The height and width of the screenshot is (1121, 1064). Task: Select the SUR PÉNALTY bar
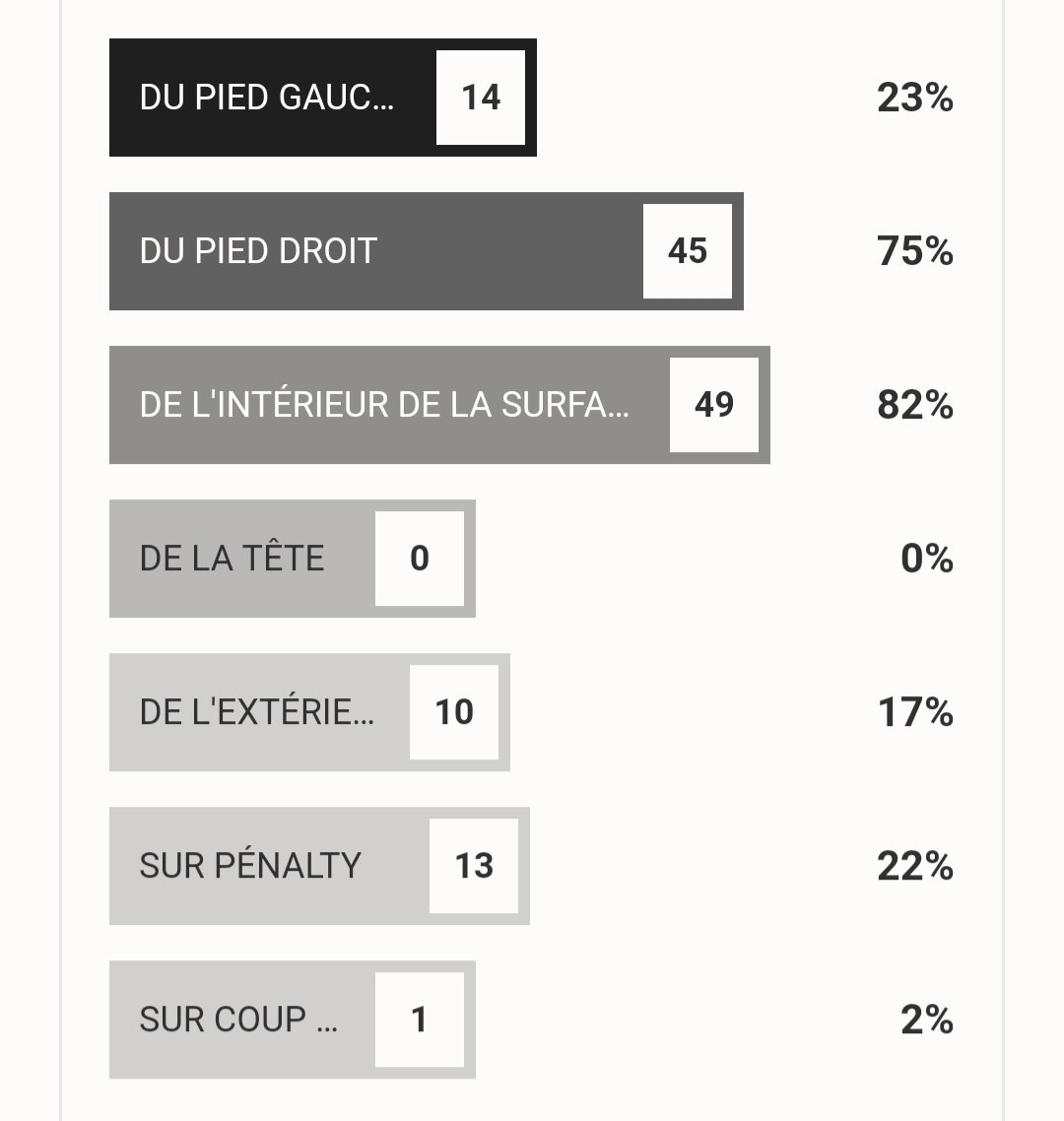(319, 866)
